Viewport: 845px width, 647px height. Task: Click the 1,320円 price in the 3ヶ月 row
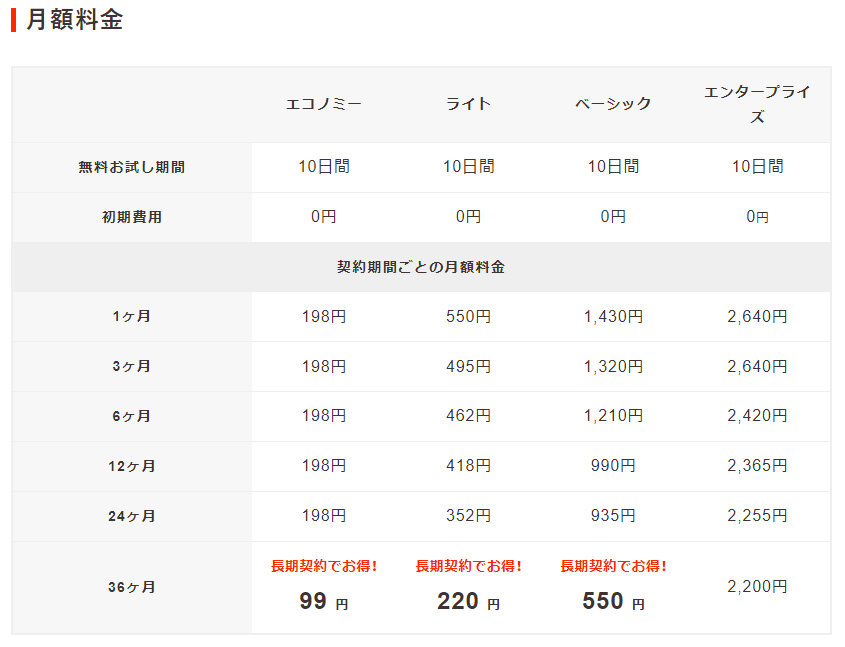coord(613,367)
